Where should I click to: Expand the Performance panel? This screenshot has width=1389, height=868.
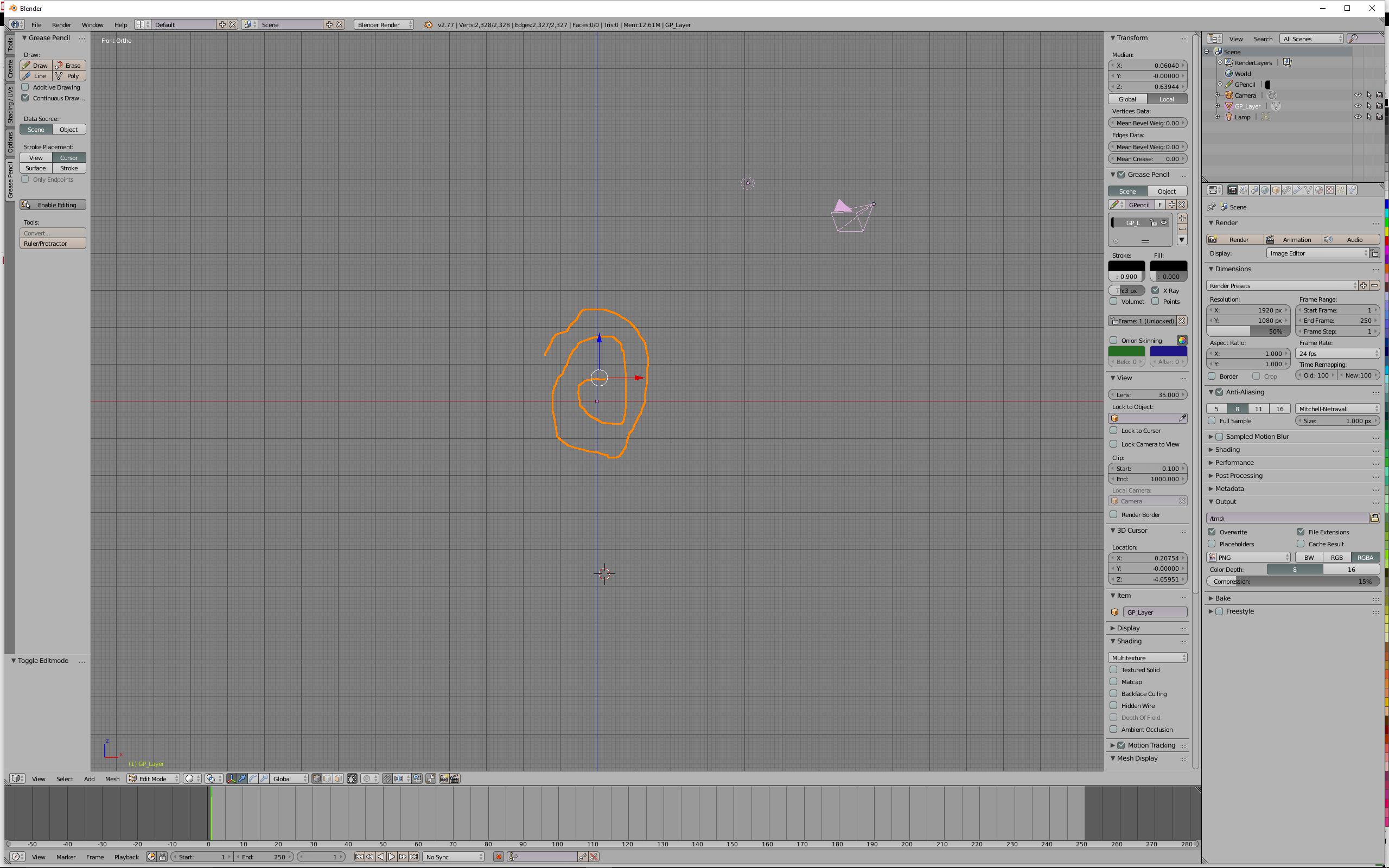[1234, 463]
